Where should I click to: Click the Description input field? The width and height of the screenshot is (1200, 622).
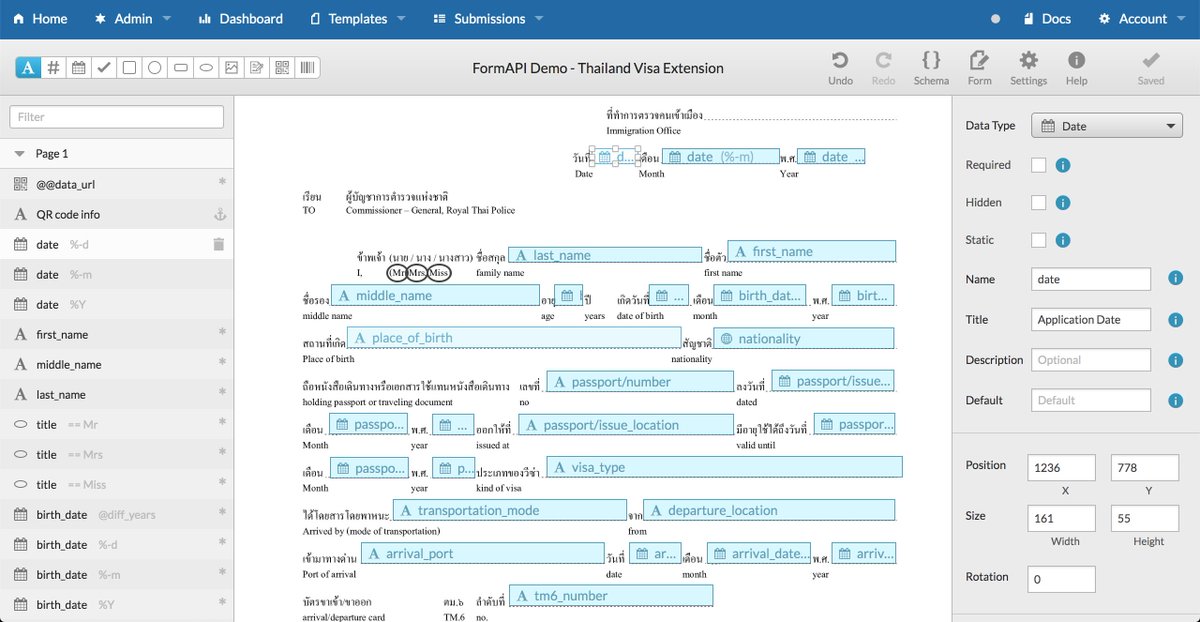tap(1091, 360)
